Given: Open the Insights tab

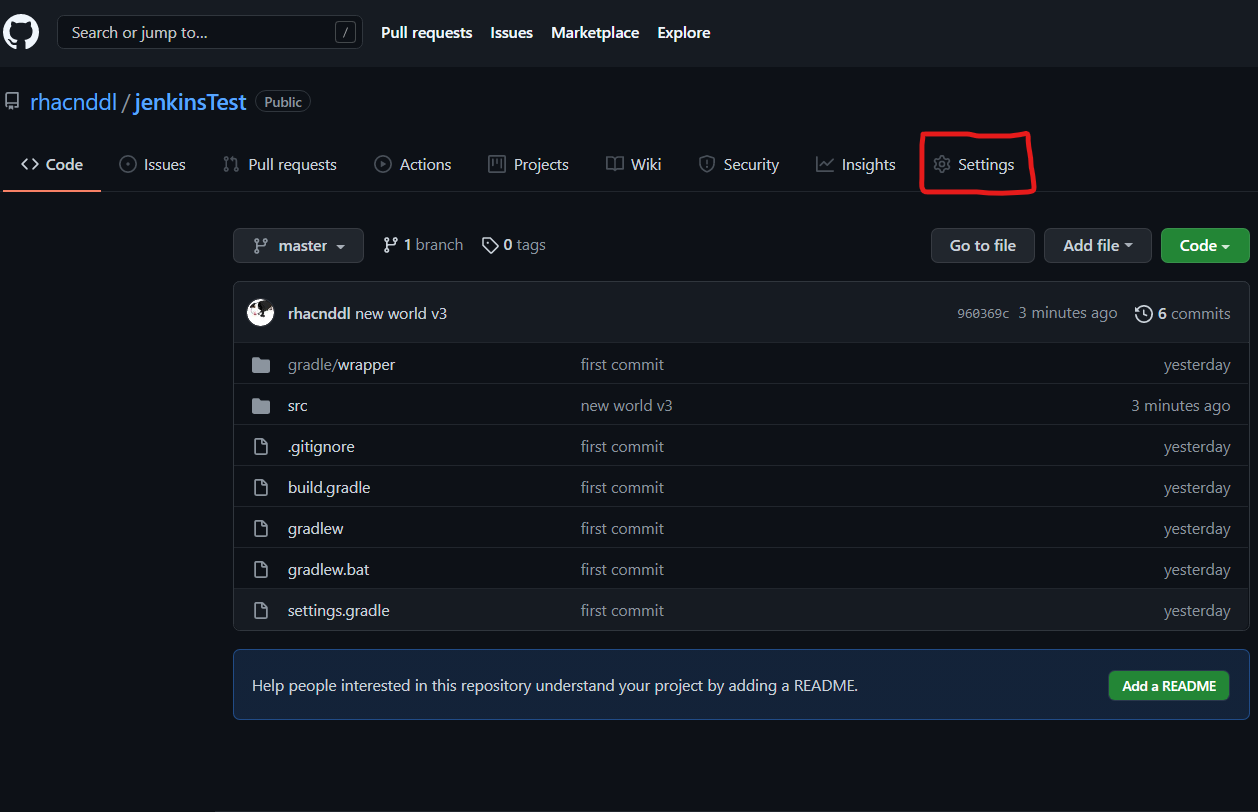Looking at the screenshot, I should pos(856,164).
